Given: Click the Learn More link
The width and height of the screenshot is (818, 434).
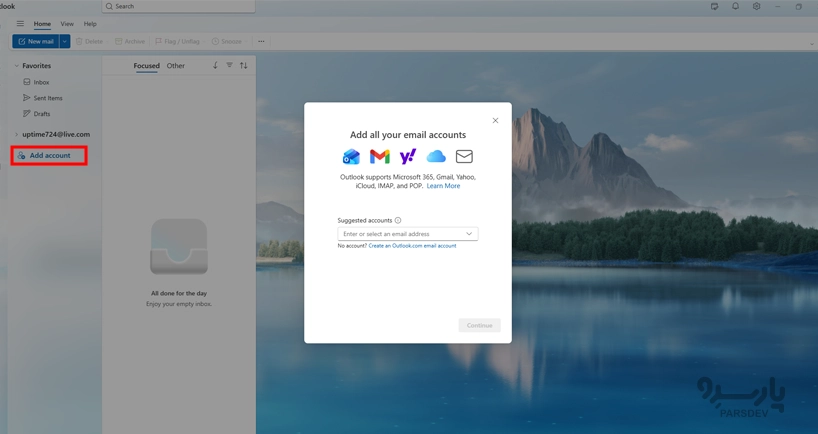Looking at the screenshot, I should 443,186.
